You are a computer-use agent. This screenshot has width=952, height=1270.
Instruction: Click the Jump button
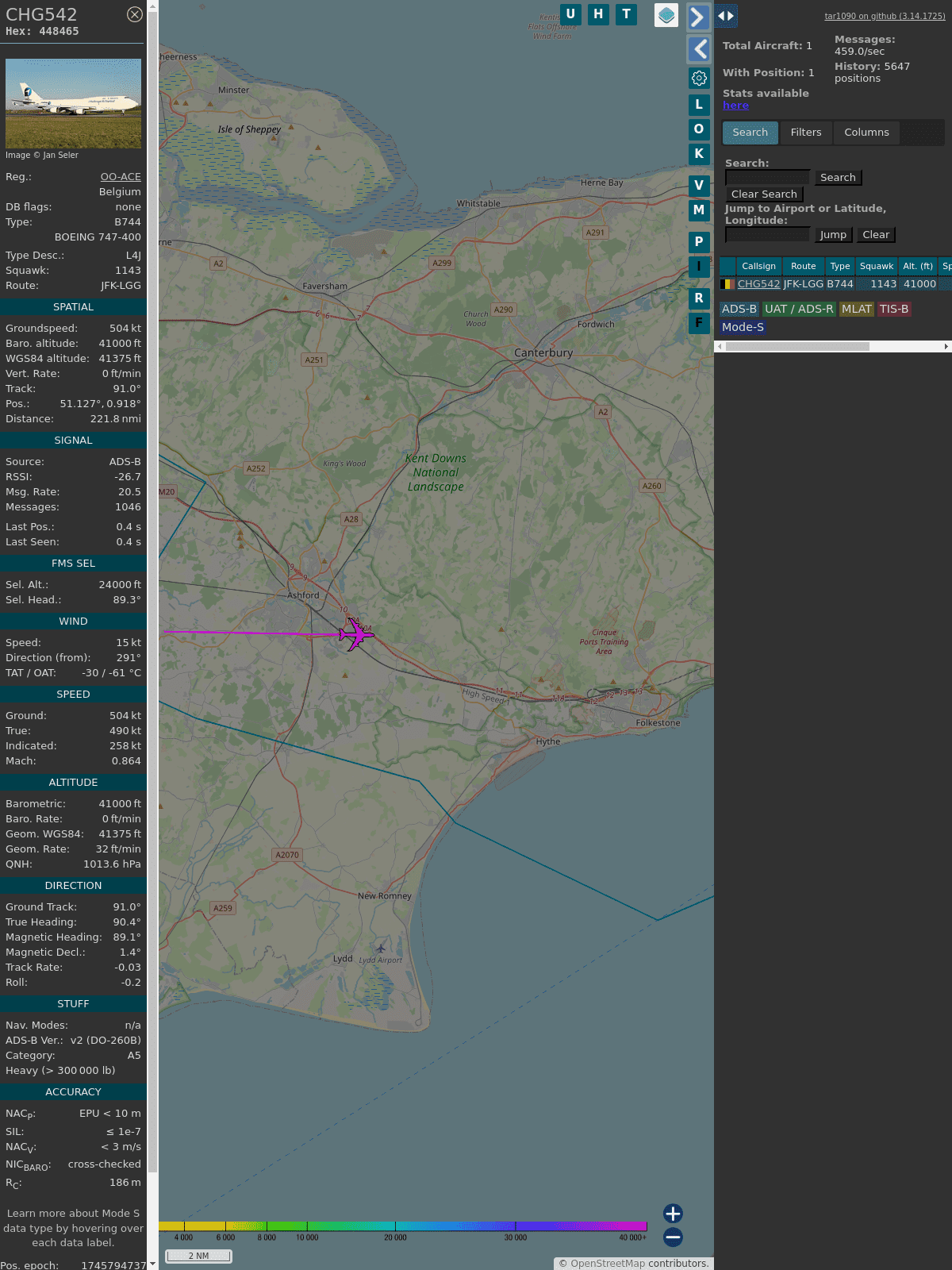tap(833, 235)
